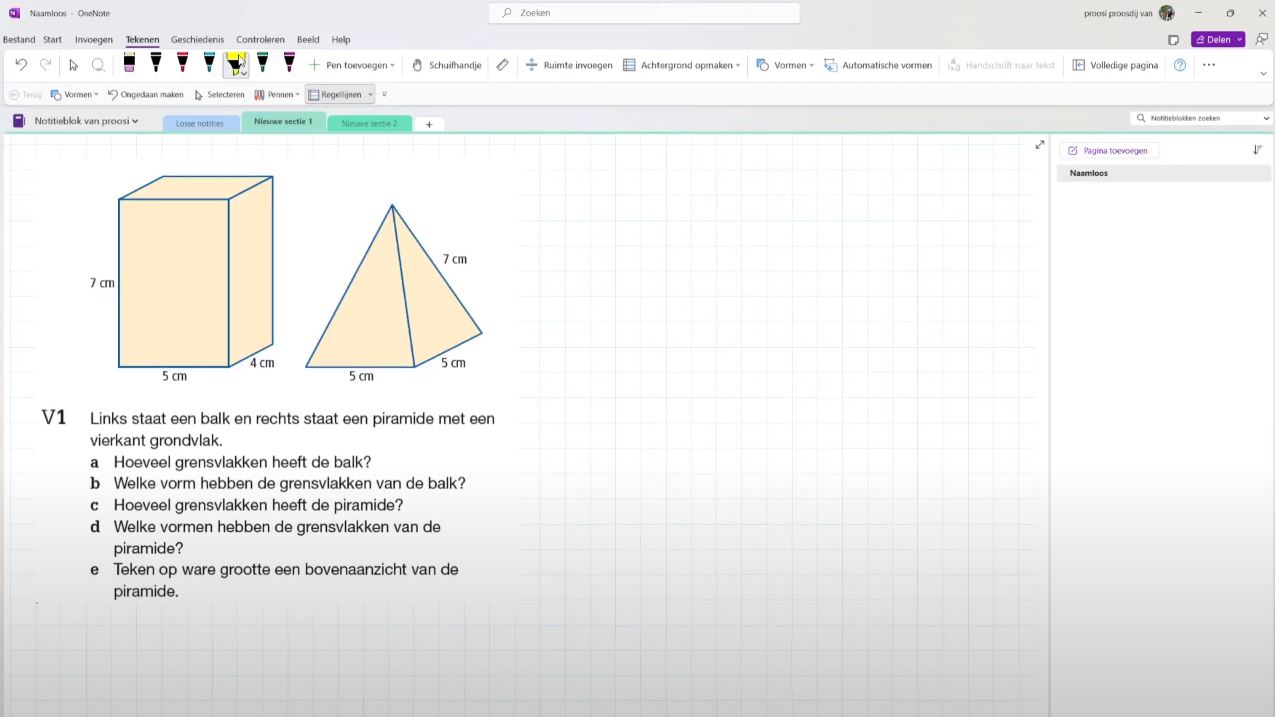The image size is (1275, 717).
Task: Switch to the Start tab
Action: pyautogui.click(x=53, y=40)
